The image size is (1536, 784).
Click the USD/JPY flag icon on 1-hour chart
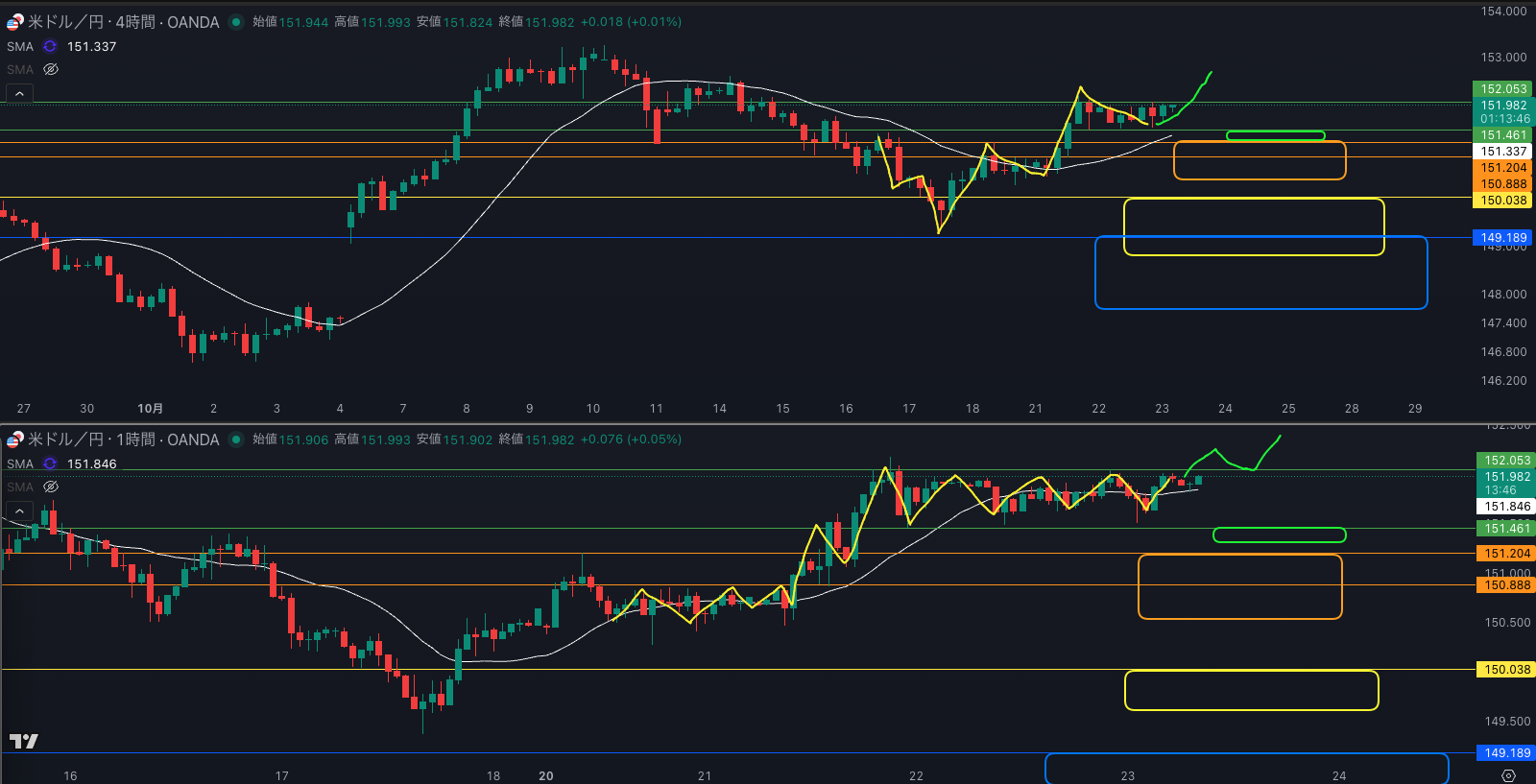pyautogui.click(x=14, y=440)
